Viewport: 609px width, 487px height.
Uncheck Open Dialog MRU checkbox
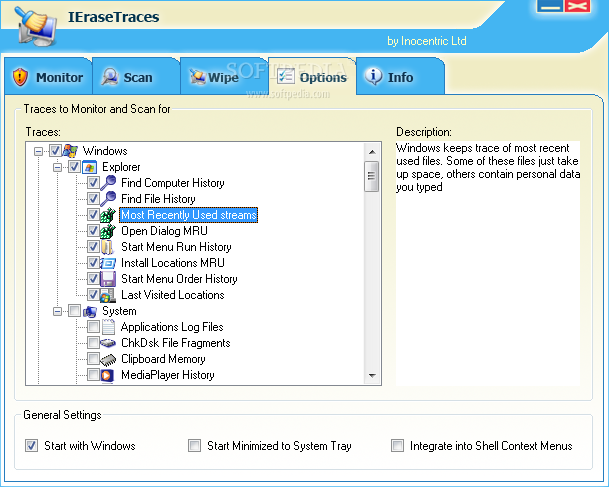pos(93,231)
